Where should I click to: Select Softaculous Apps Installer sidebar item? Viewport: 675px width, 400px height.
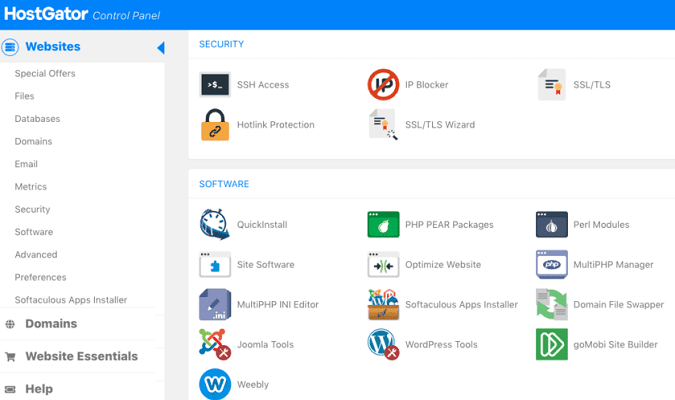click(x=71, y=300)
